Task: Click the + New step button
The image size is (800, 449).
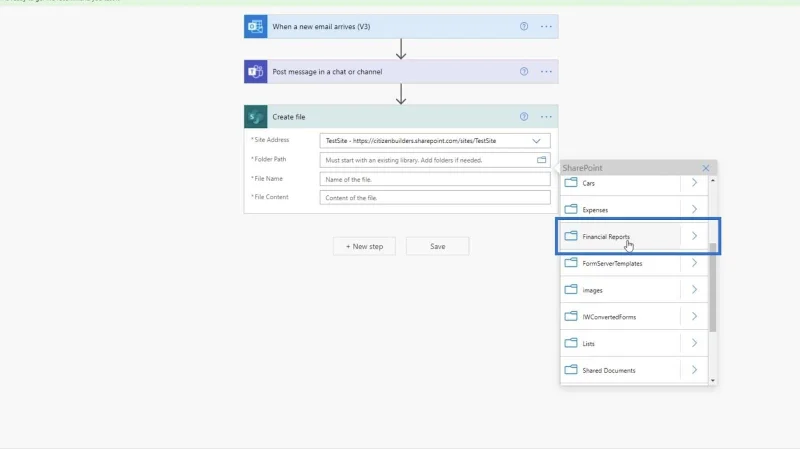Action: tap(364, 246)
